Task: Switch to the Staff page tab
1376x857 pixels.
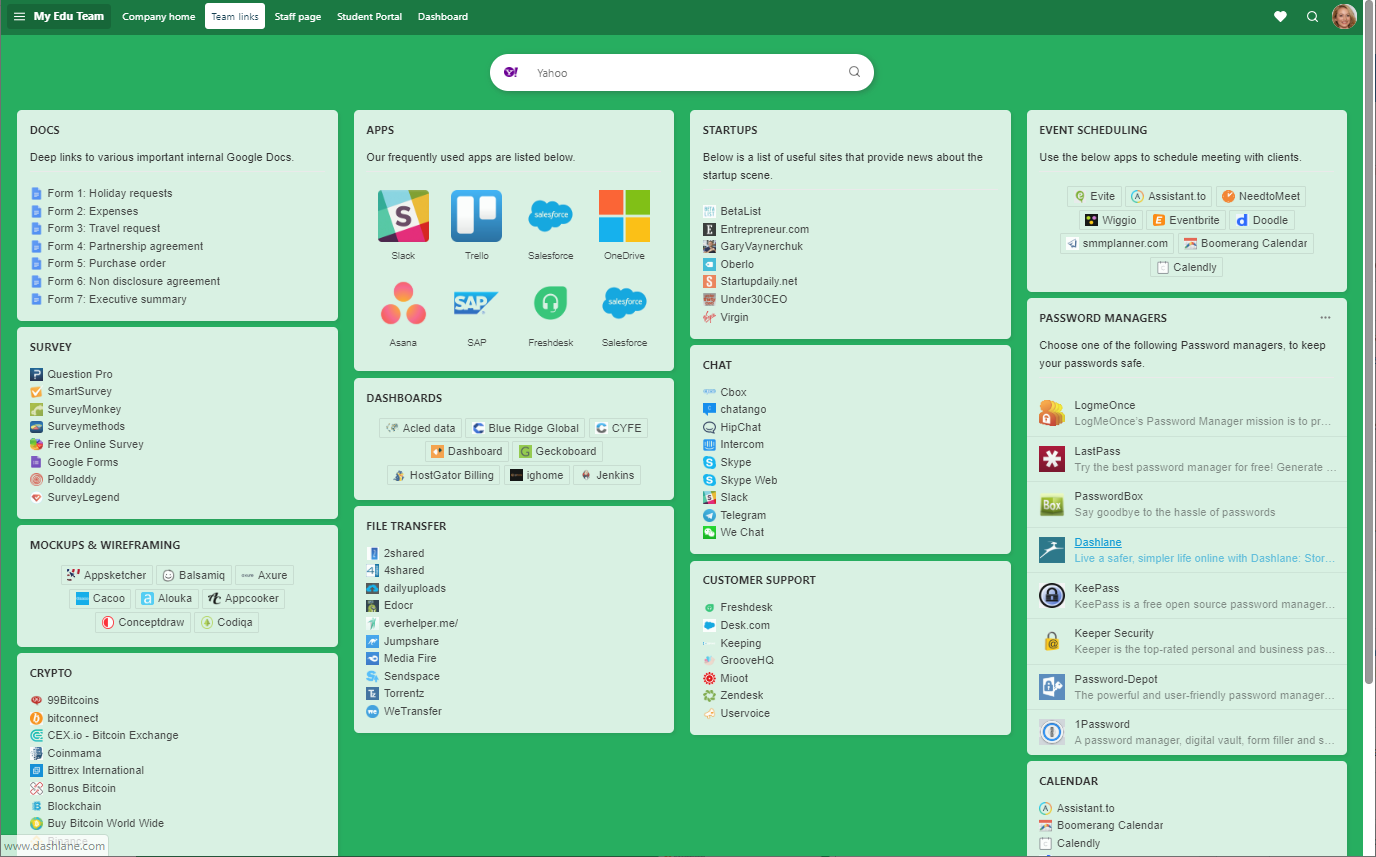Action: click(298, 16)
